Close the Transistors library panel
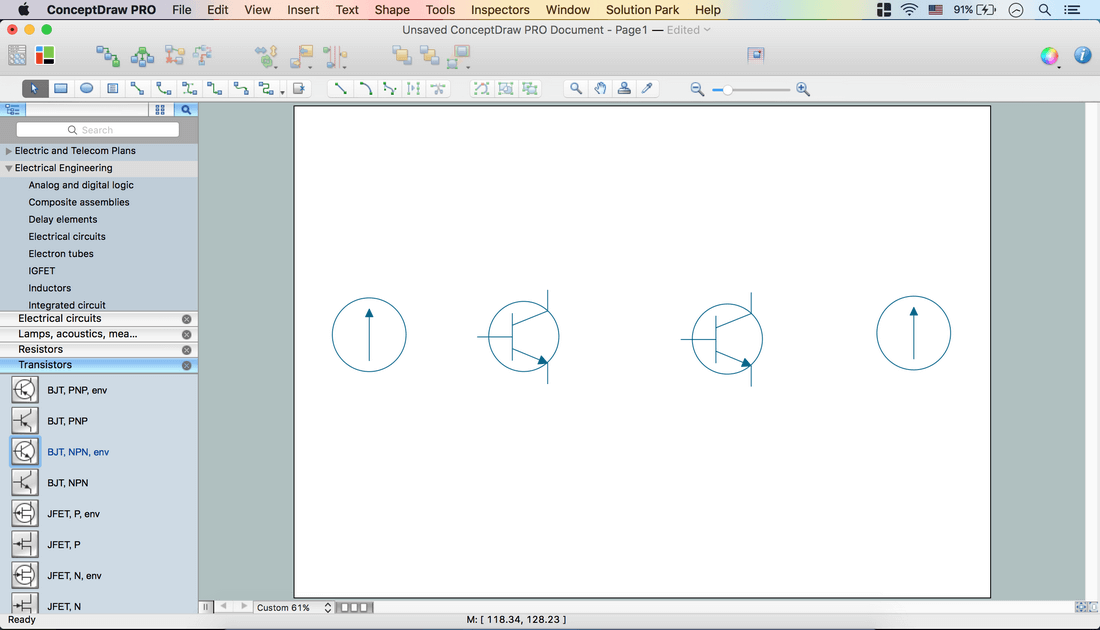 [x=186, y=366]
